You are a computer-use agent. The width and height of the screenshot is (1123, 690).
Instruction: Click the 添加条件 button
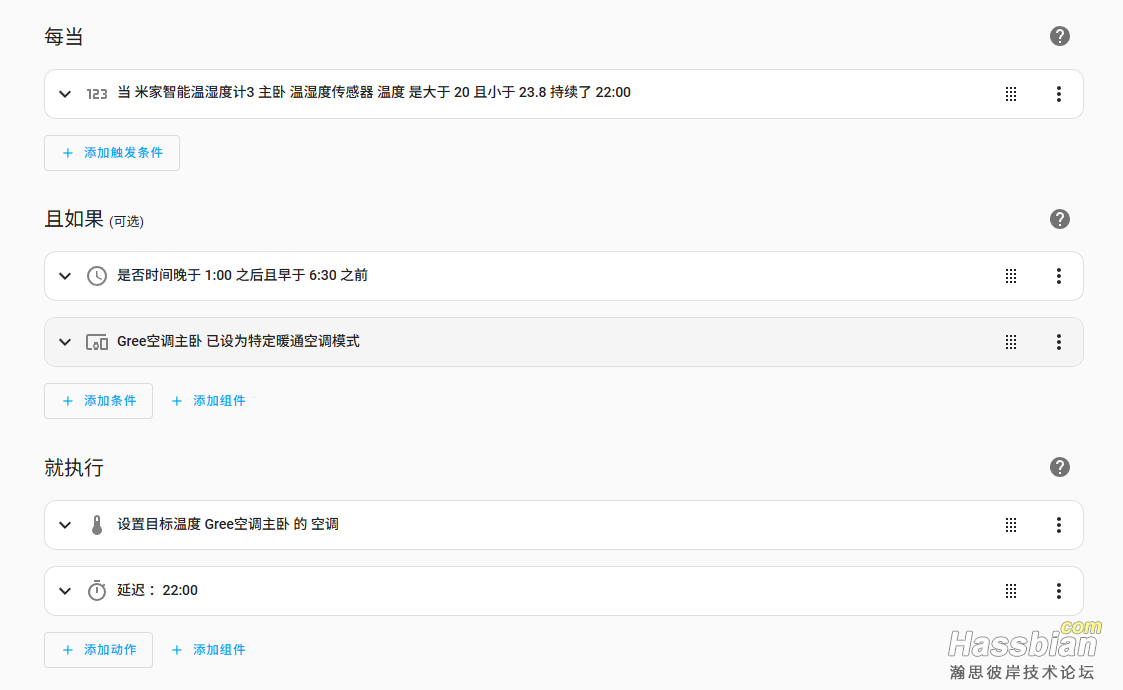(x=98, y=401)
